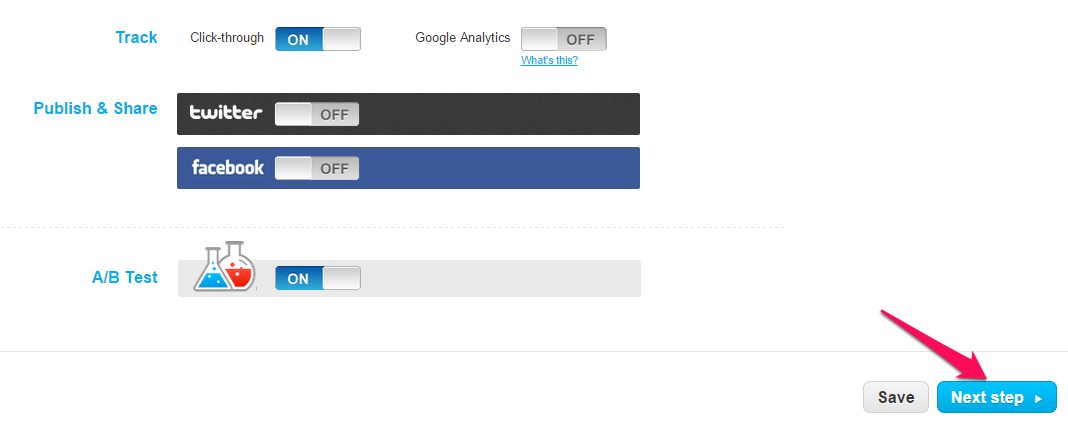Image resolution: width=1068 pixels, height=428 pixels.
Task: Select the A/B Test section label
Action: coord(125,277)
